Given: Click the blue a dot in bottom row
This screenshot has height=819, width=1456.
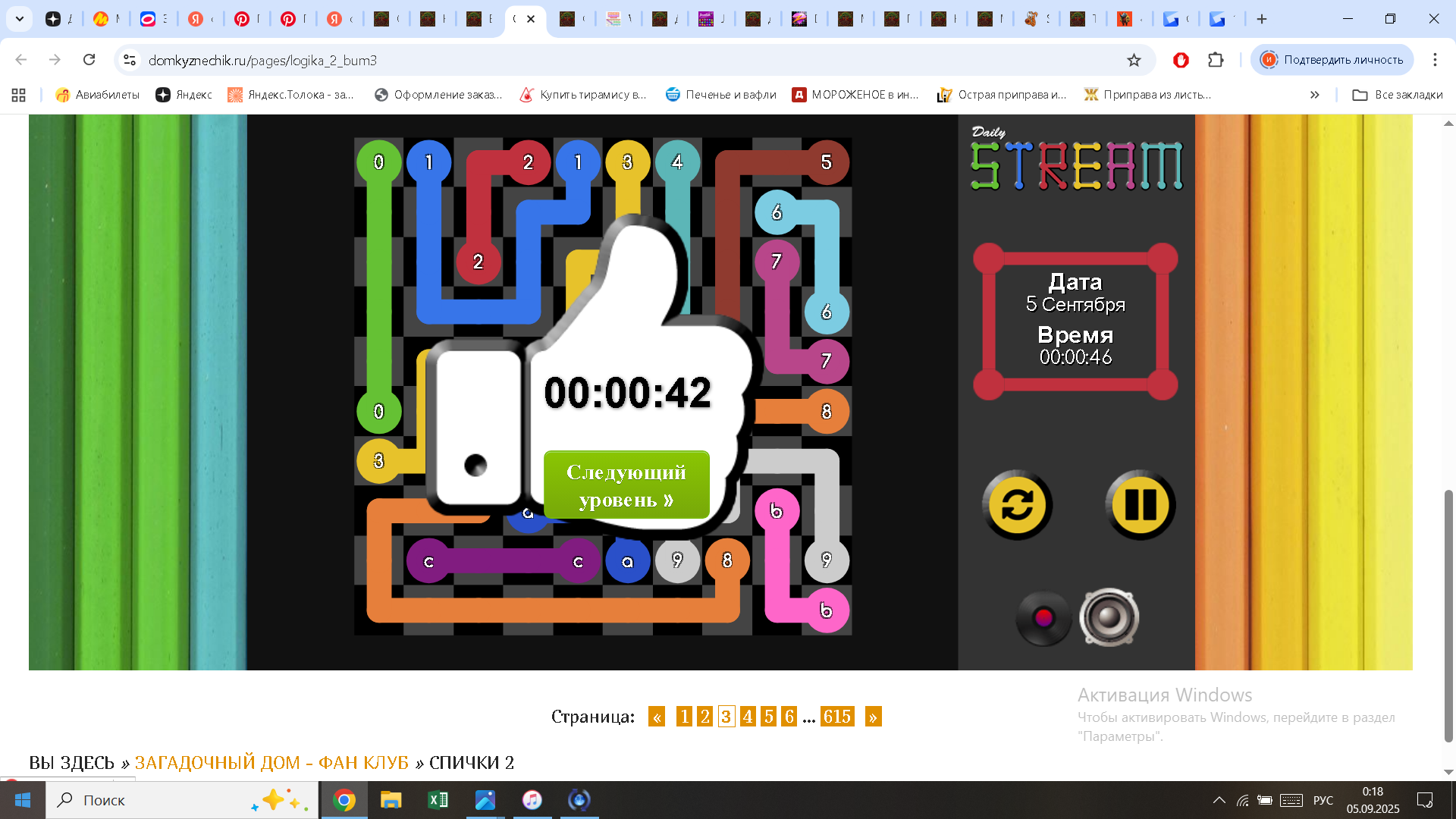Looking at the screenshot, I should click(x=627, y=562).
